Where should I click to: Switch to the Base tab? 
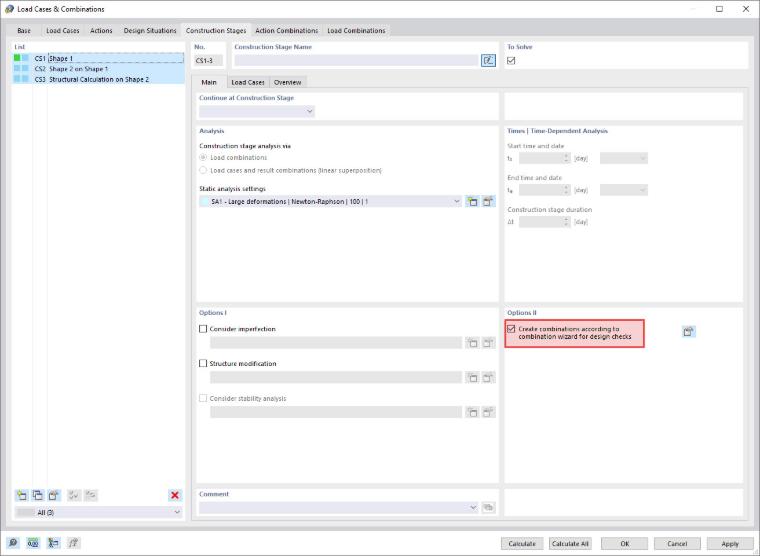24,31
